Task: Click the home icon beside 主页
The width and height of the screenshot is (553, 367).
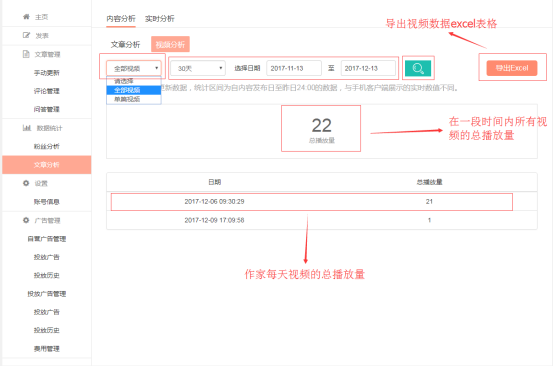Action: pos(26,17)
